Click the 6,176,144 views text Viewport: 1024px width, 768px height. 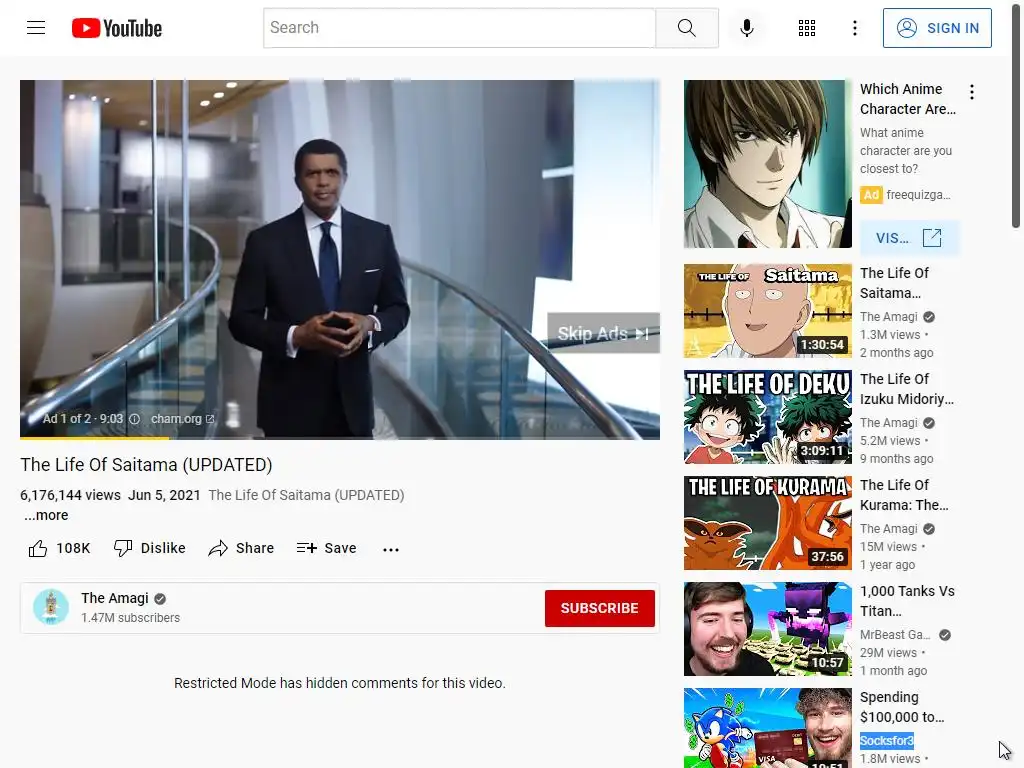coord(71,495)
